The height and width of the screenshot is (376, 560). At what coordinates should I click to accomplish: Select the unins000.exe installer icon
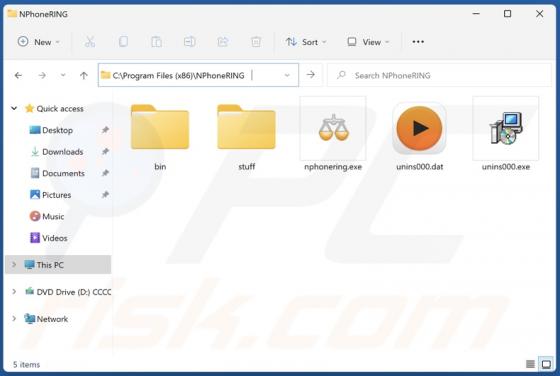(506, 128)
